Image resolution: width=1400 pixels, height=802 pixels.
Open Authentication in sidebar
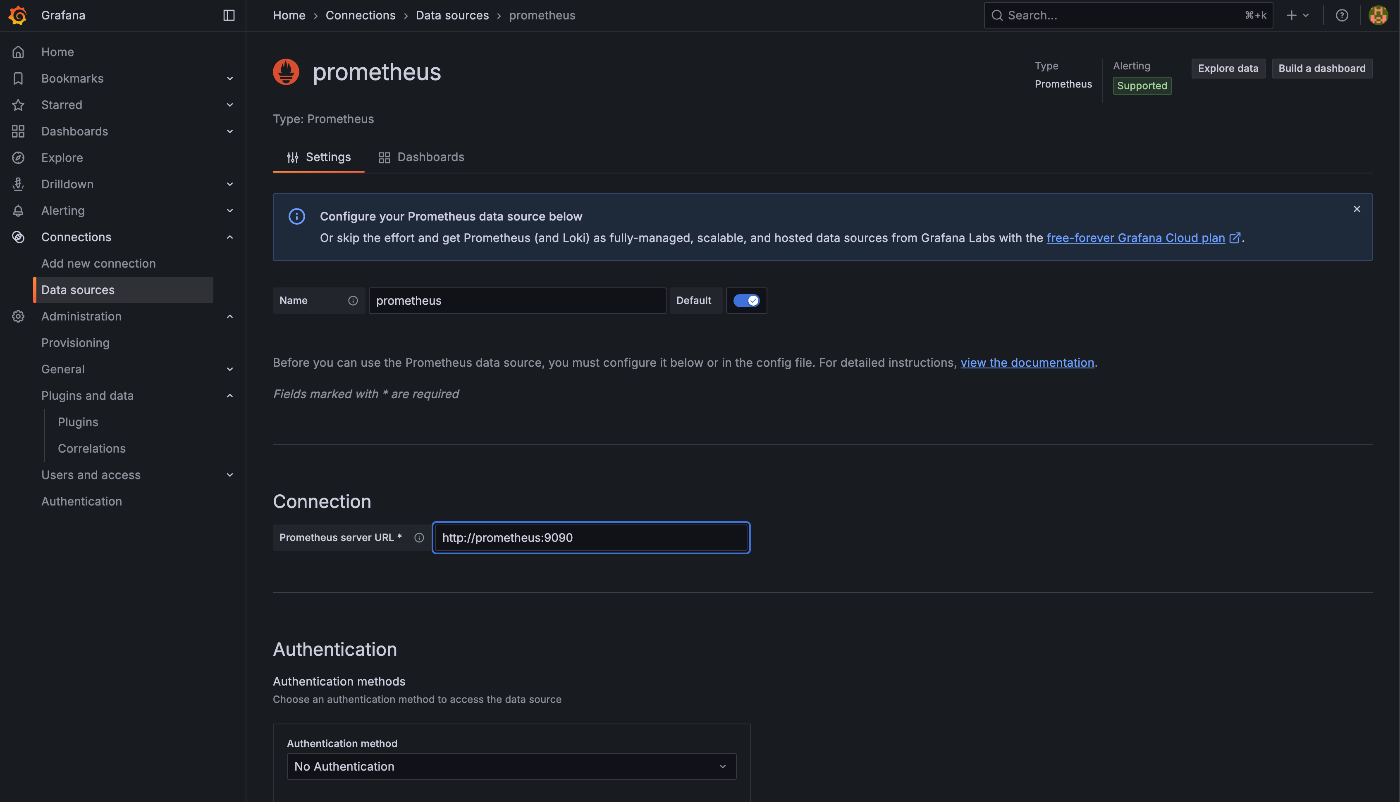81,502
